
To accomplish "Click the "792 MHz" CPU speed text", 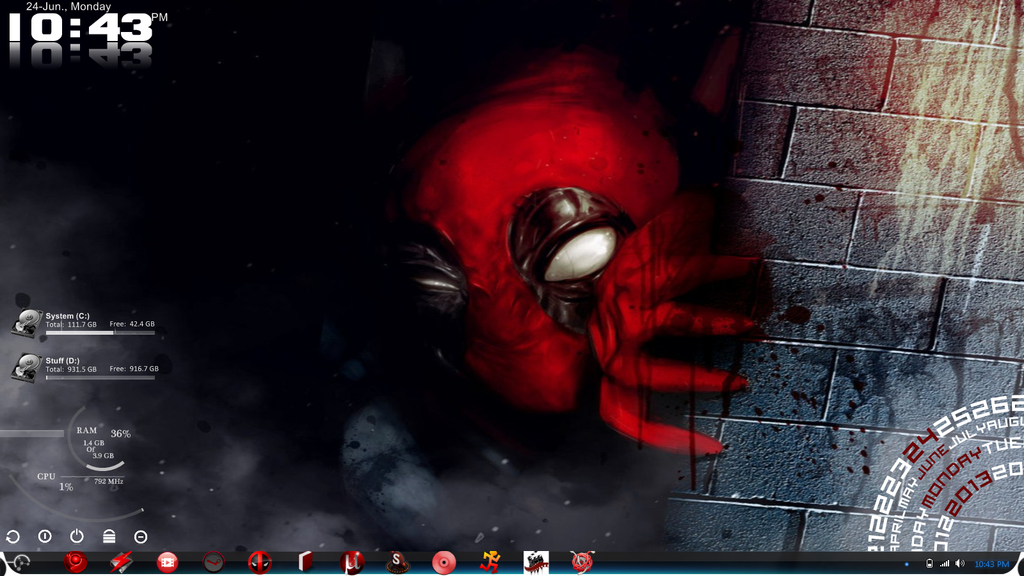I will (108, 481).
